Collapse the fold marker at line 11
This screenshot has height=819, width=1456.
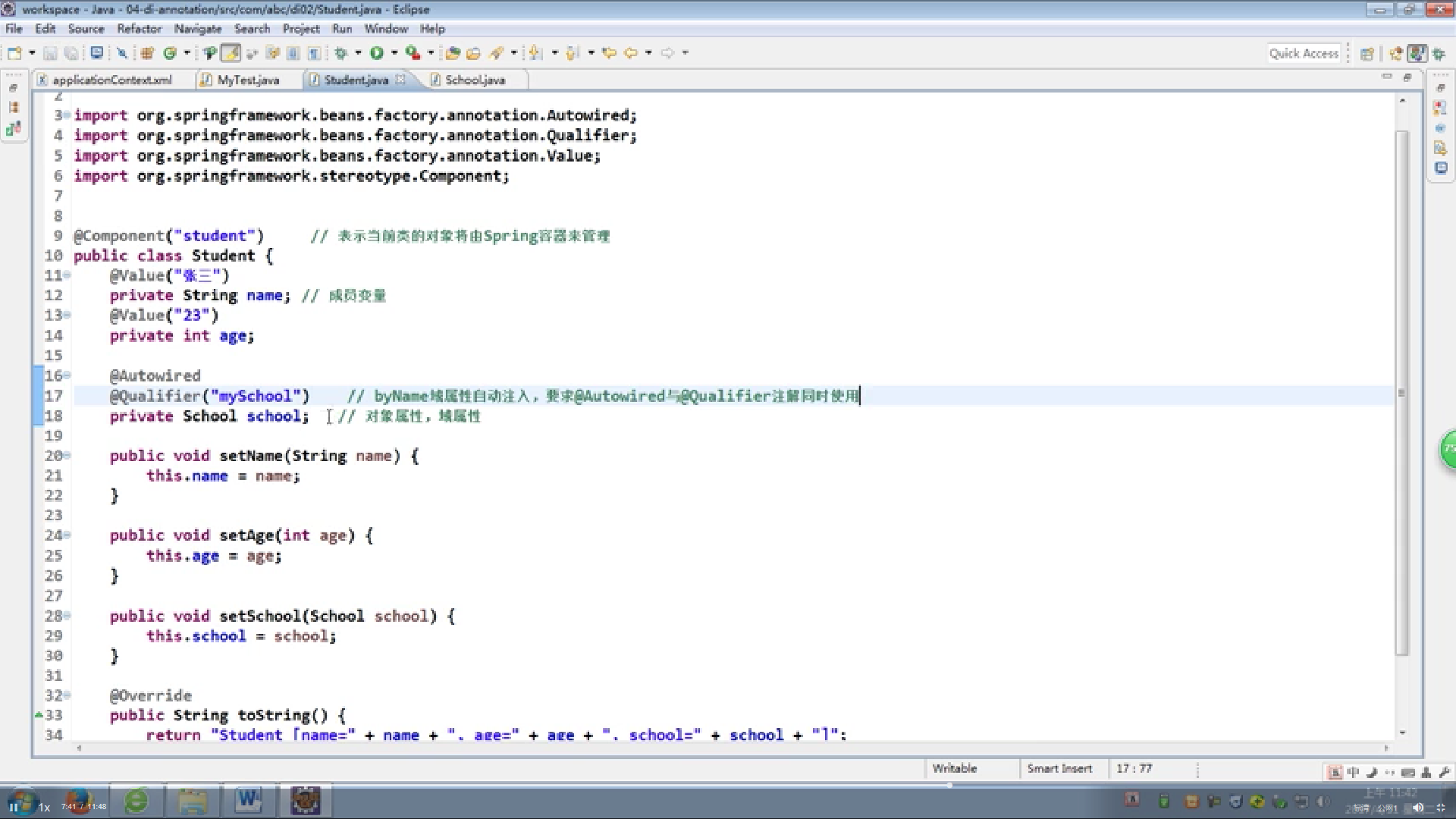(67, 275)
